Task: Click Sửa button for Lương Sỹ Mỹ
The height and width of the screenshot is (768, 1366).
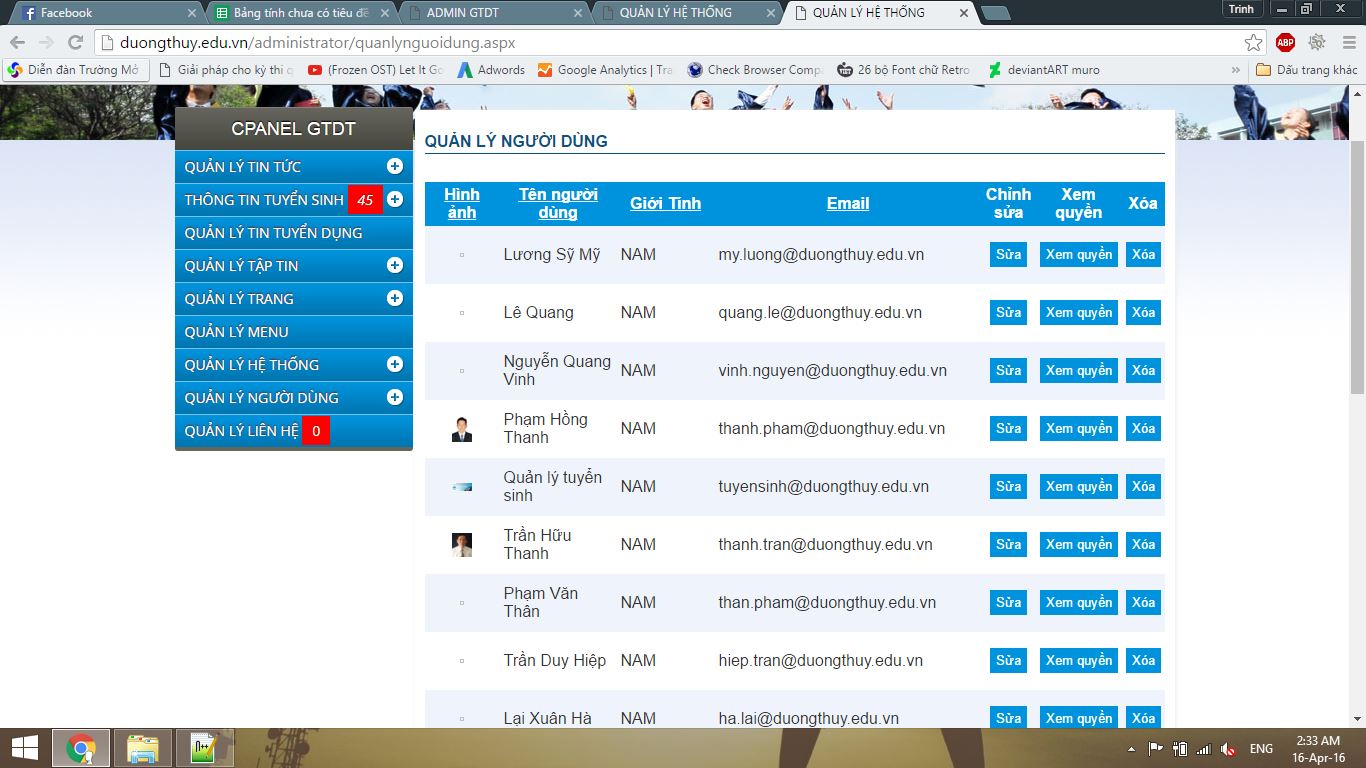Action: click(1008, 255)
